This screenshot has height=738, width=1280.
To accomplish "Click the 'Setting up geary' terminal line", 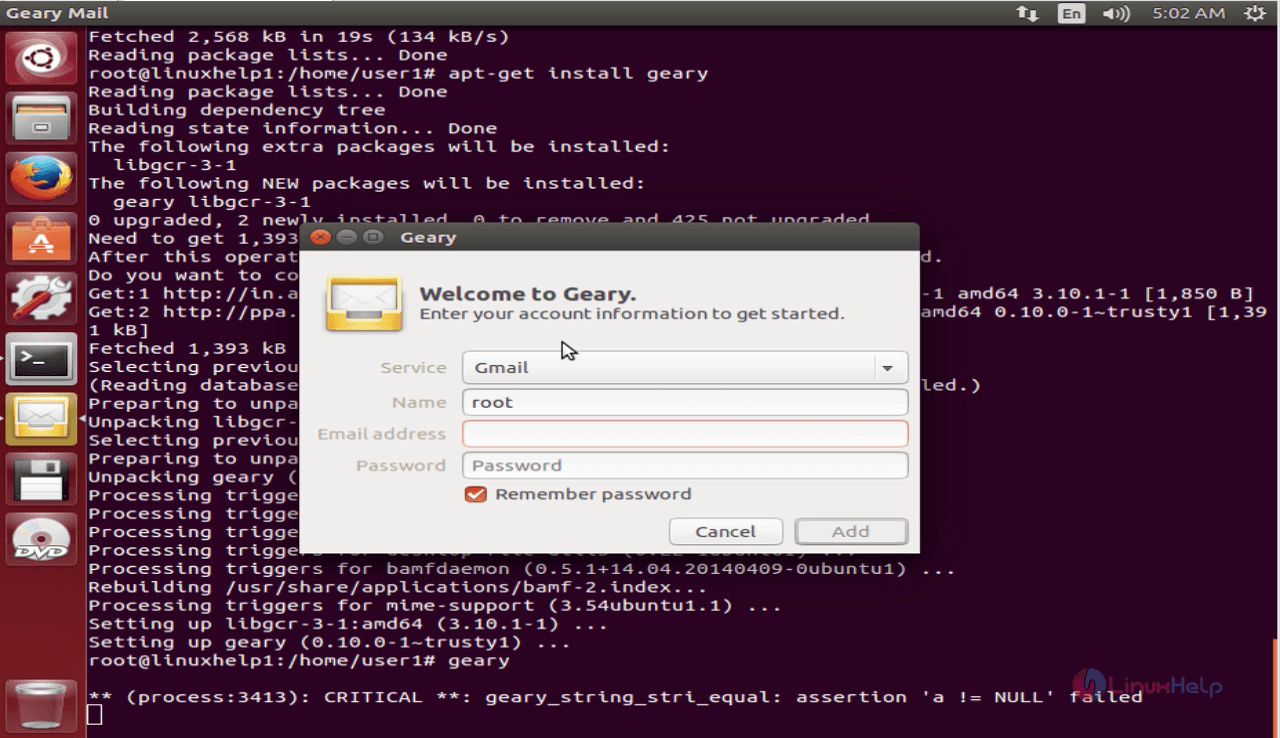I will (x=329, y=642).
